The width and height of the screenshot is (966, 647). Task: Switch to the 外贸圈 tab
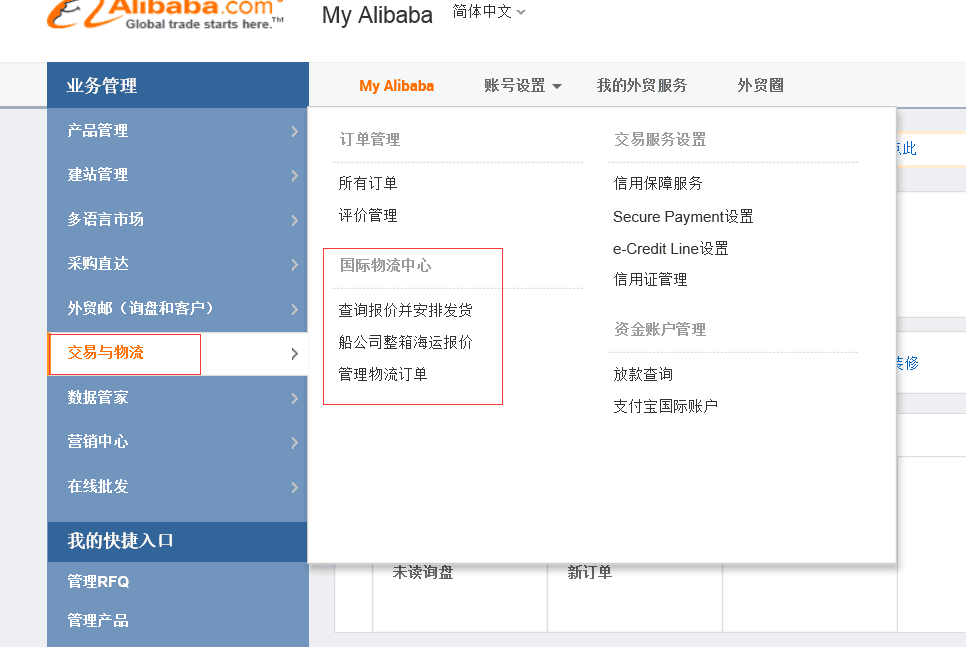click(760, 86)
